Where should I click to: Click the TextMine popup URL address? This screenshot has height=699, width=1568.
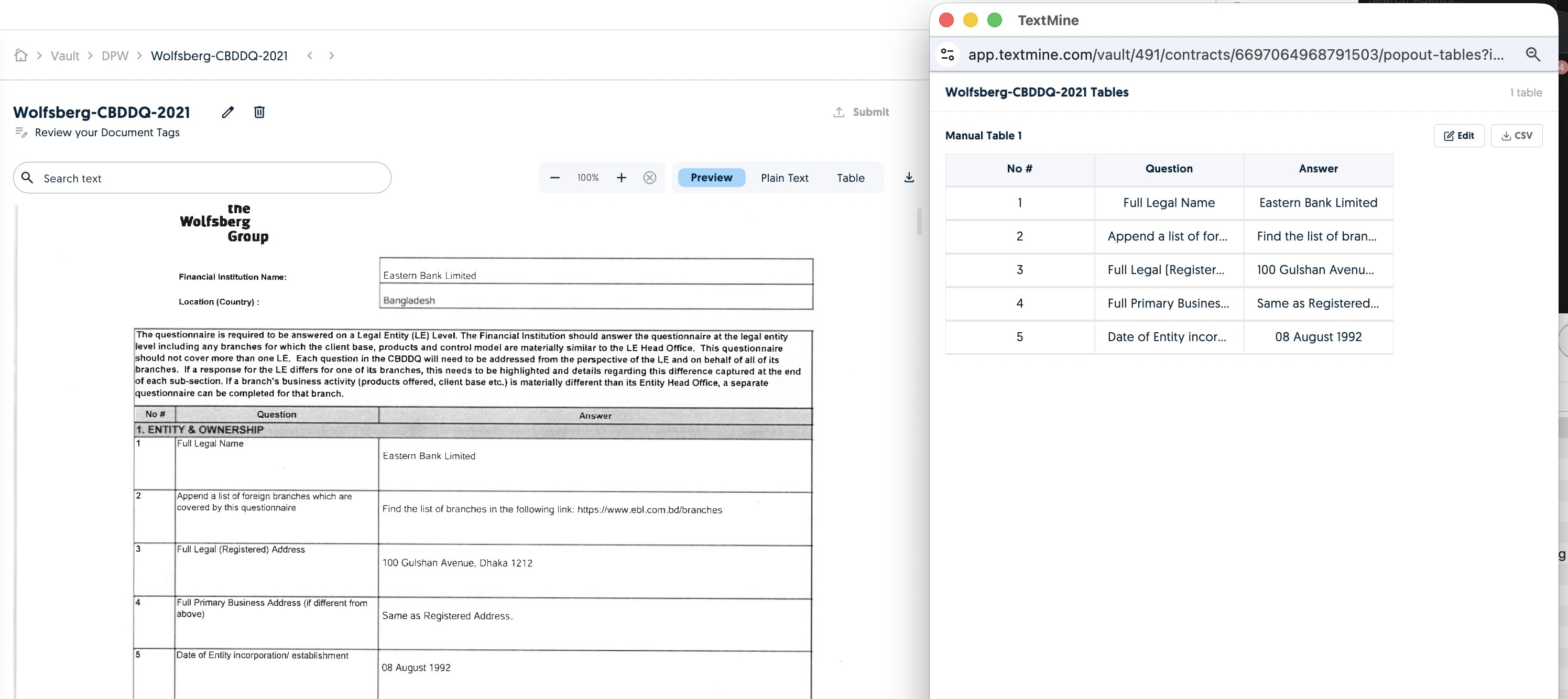click(1236, 54)
